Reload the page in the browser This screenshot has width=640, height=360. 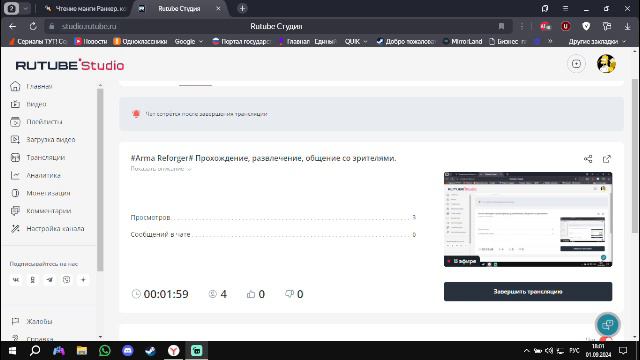point(33,26)
